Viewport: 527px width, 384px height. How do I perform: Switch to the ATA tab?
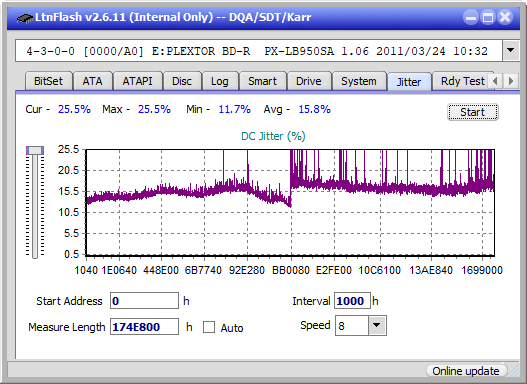click(92, 81)
